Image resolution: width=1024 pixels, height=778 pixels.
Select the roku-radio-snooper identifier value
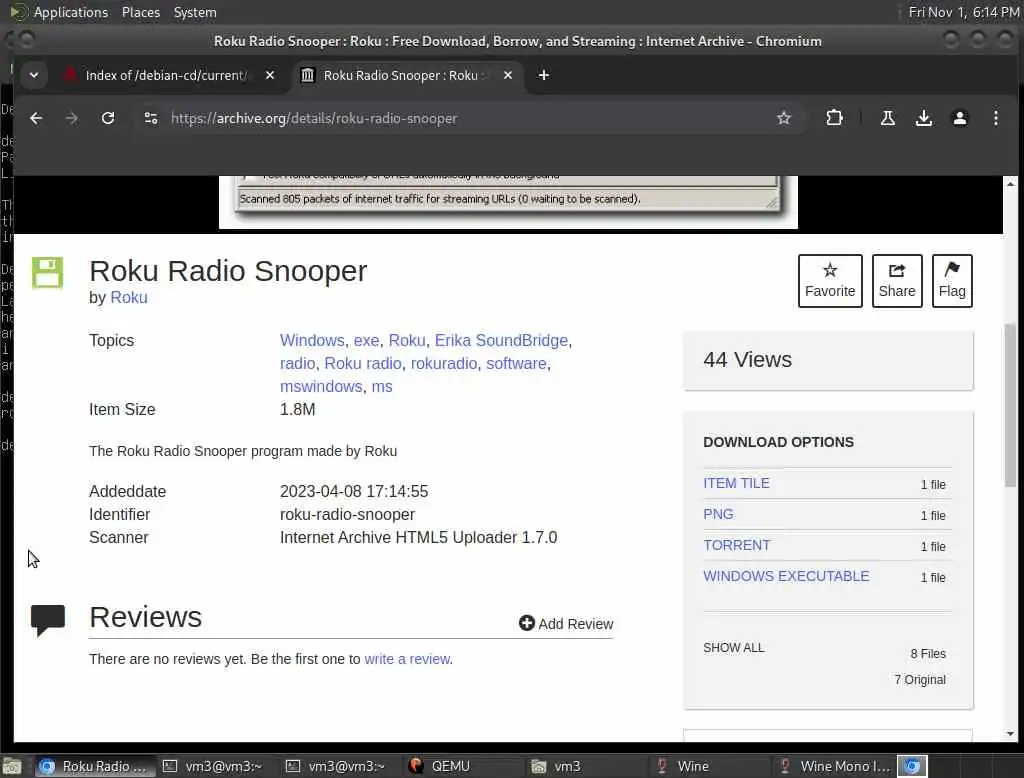point(347,515)
